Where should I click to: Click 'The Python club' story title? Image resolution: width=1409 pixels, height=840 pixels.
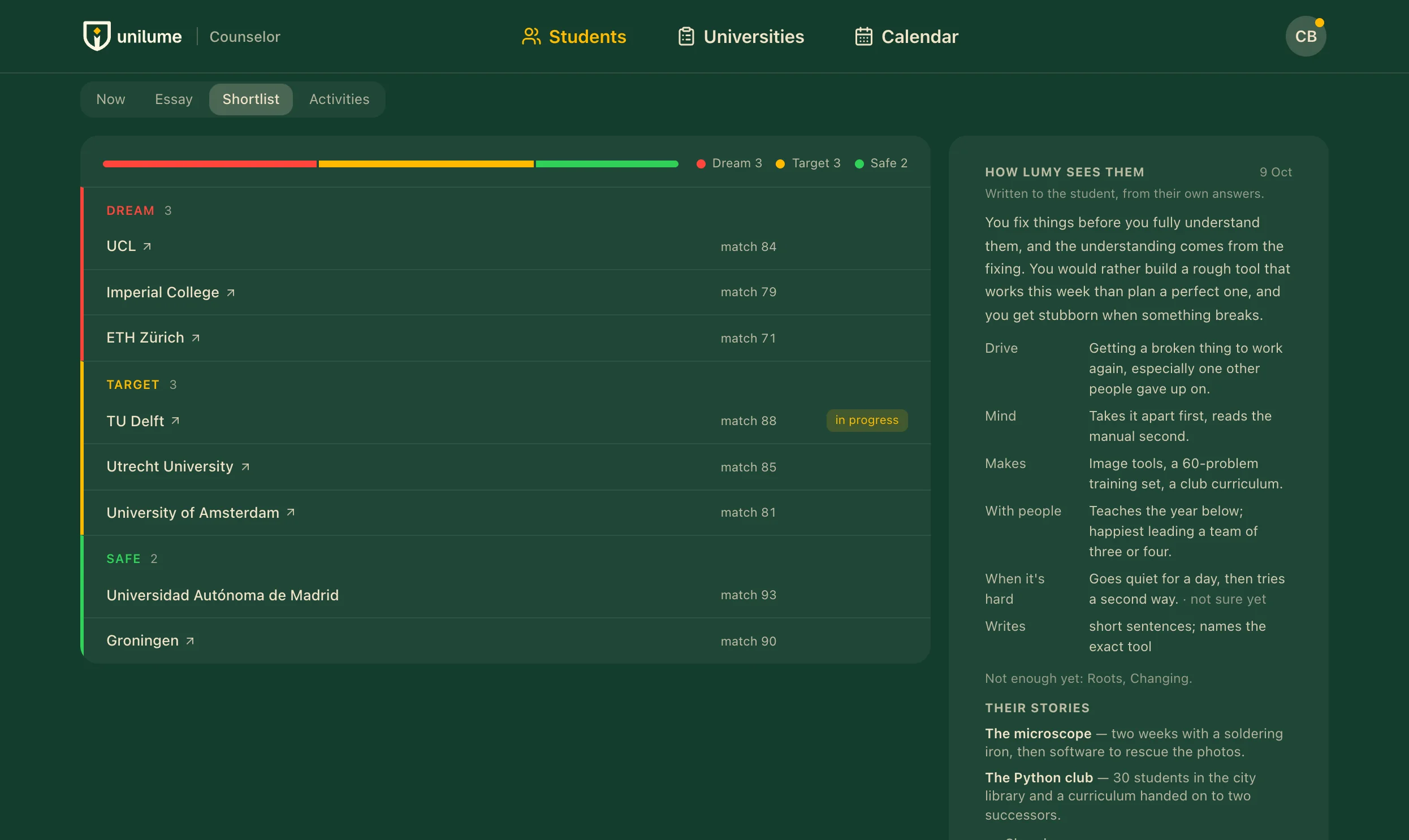[x=1039, y=778]
